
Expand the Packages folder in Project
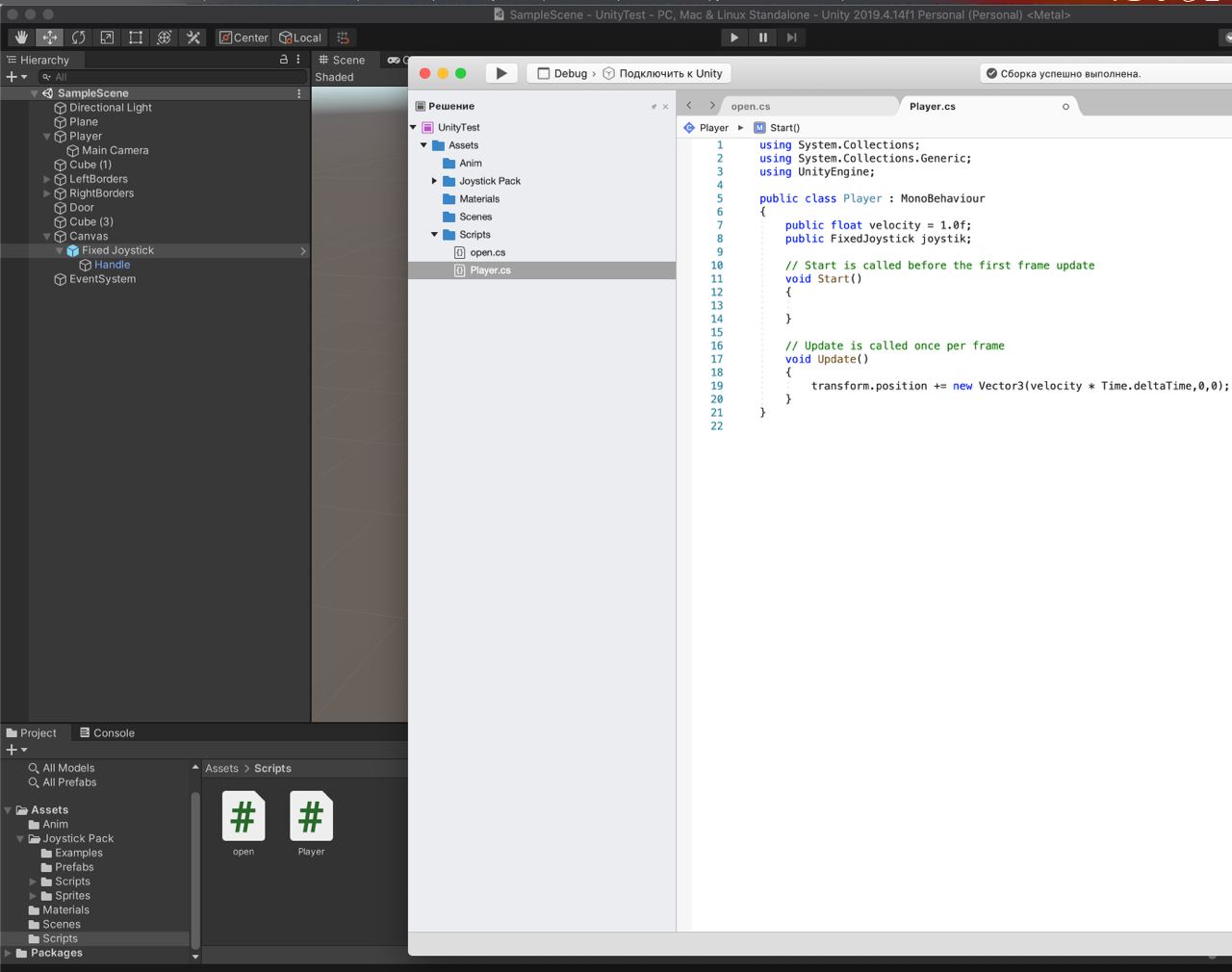9,954
